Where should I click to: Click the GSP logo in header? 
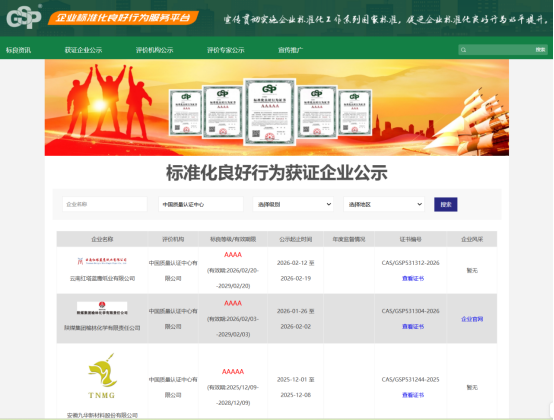[24, 17]
